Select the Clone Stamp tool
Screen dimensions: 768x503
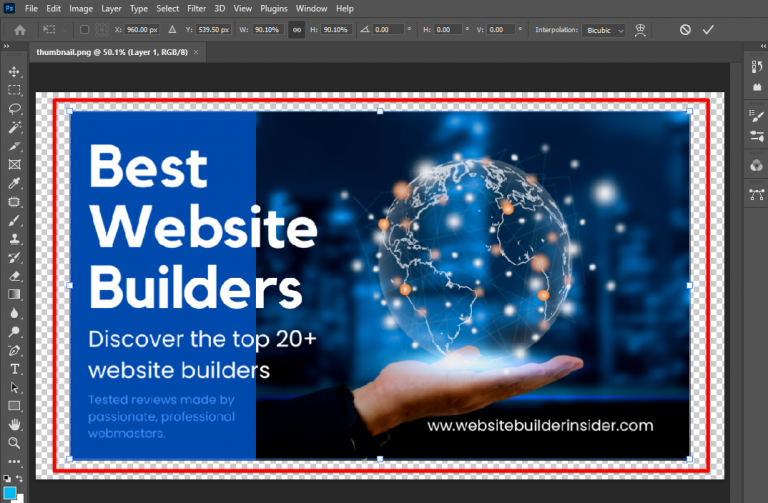pyautogui.click(x=14, y=239)
